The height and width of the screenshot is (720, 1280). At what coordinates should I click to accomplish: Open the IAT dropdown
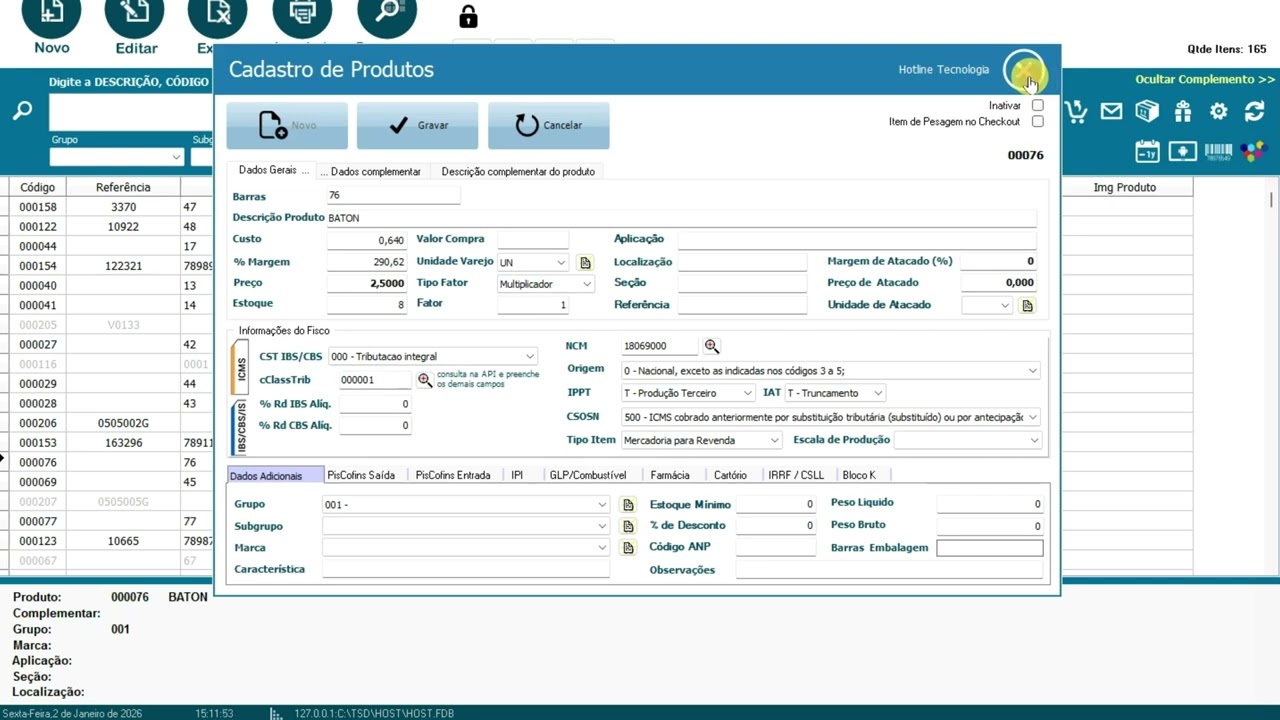[877, 393]
